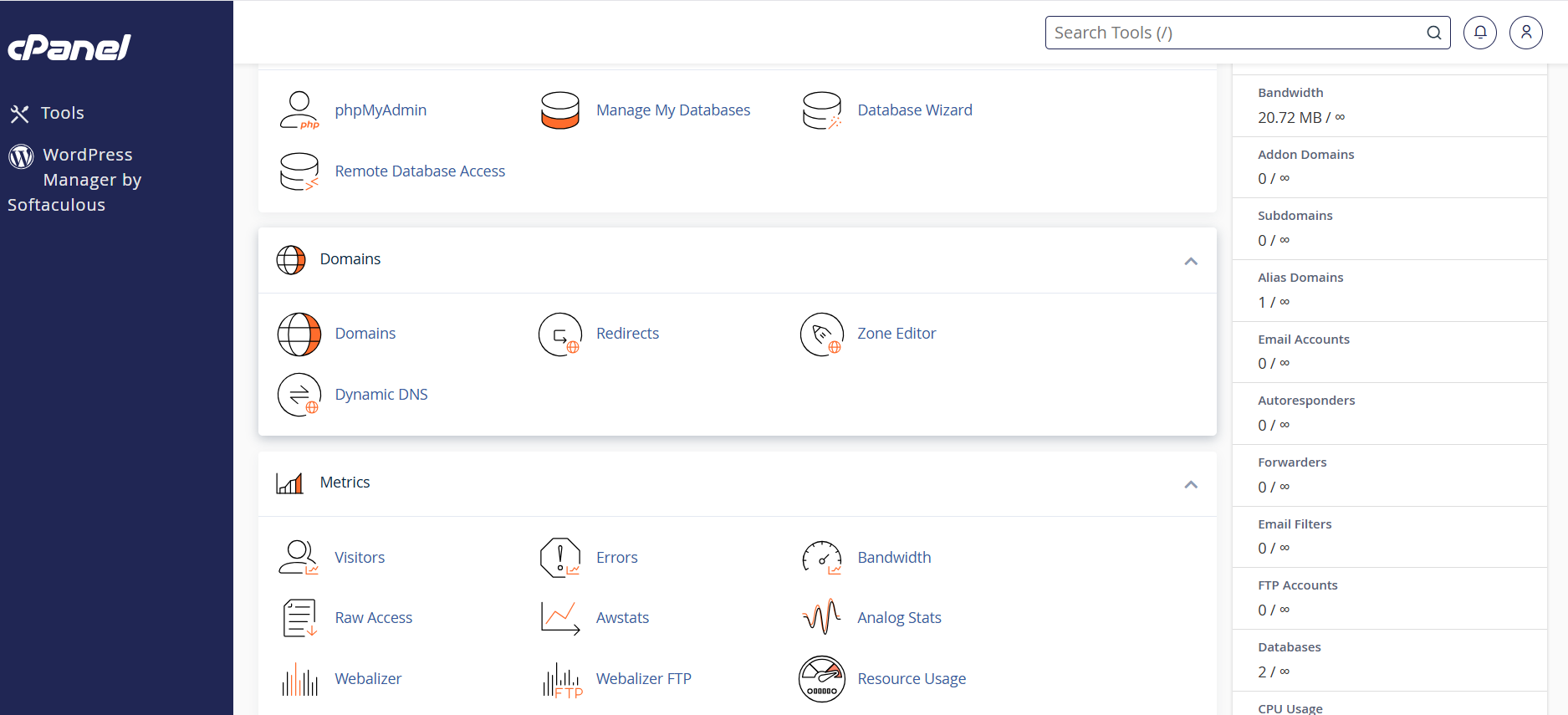
Task: Click the WordPress logo icon in sidebar
Action: click(21, 156)
